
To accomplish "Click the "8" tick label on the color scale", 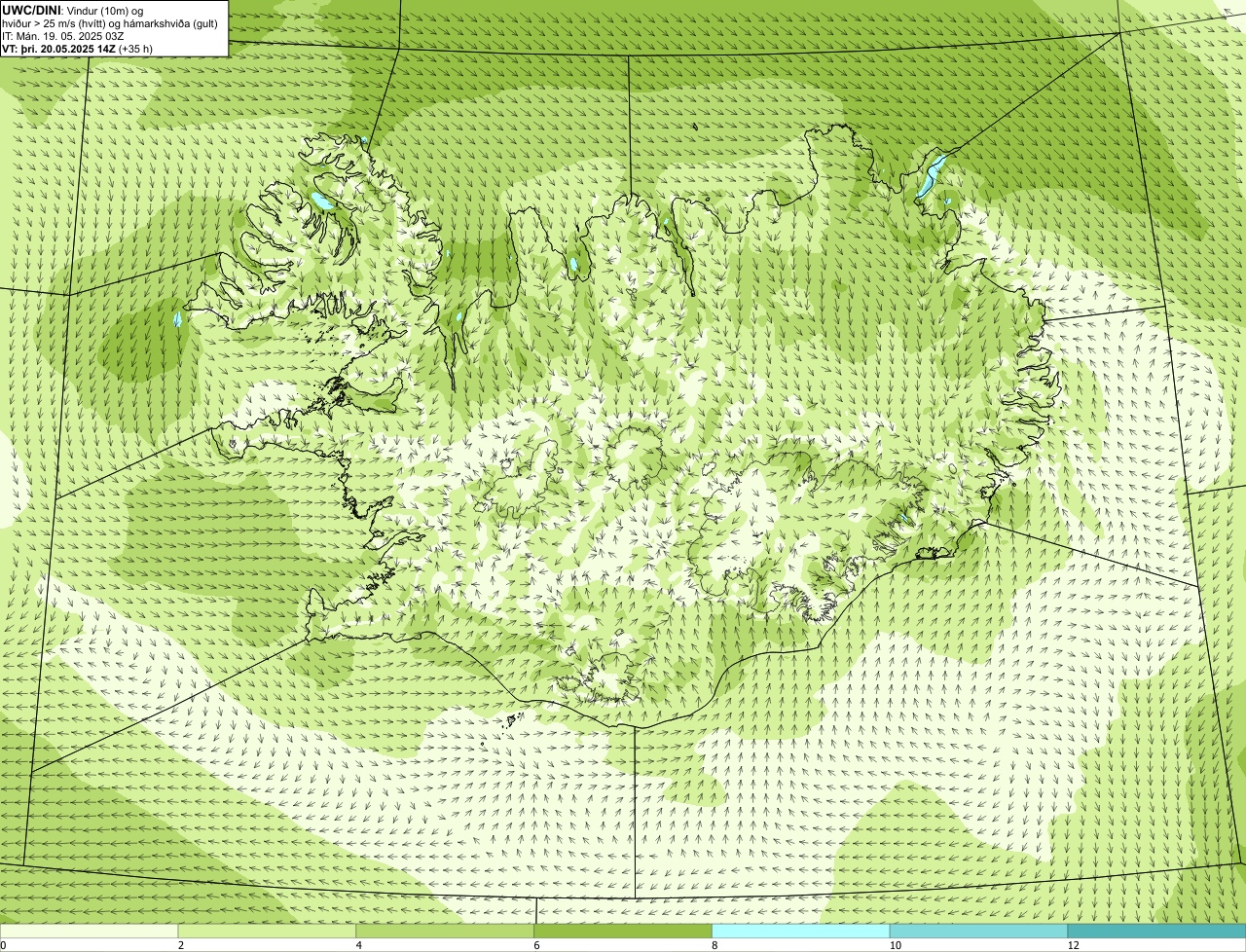I will coord(715,945).
